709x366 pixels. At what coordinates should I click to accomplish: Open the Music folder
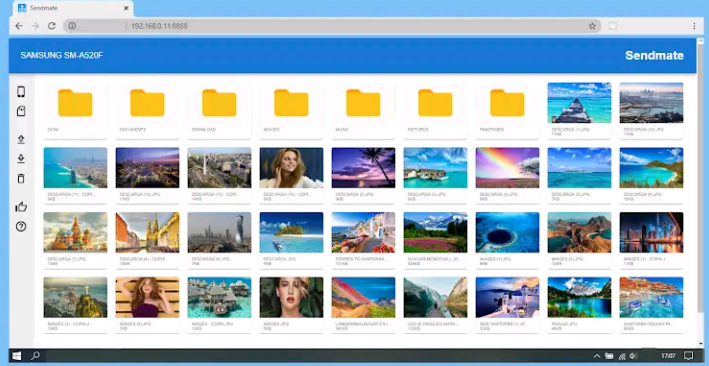coord(363,110)
